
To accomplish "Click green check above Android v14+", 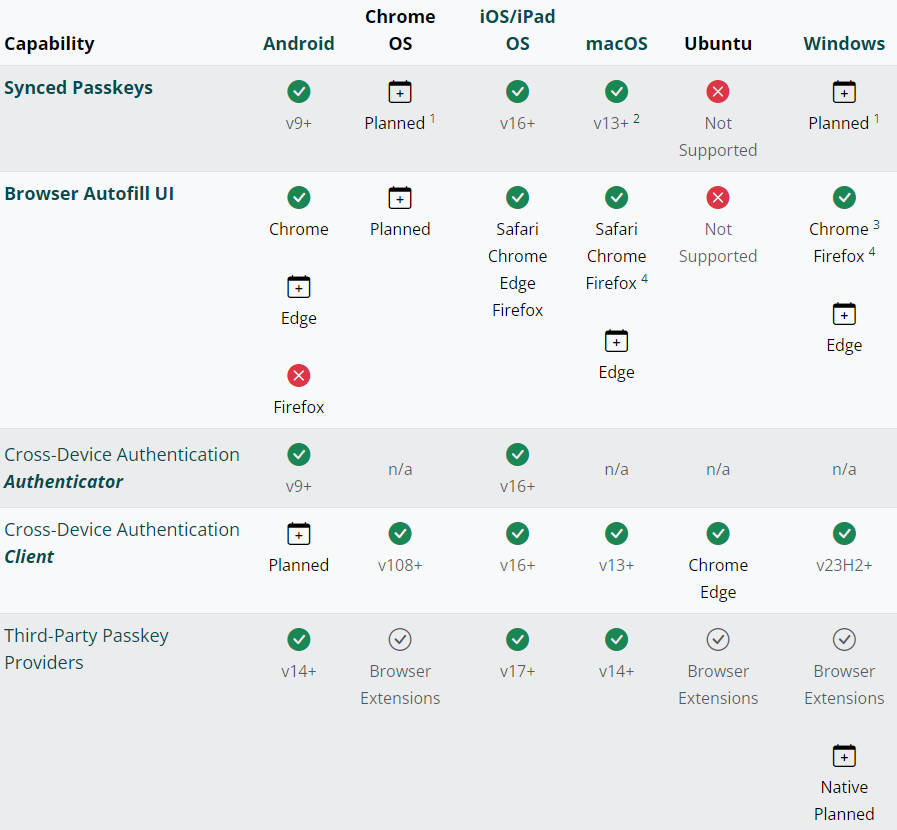I will tap(299, 640).
